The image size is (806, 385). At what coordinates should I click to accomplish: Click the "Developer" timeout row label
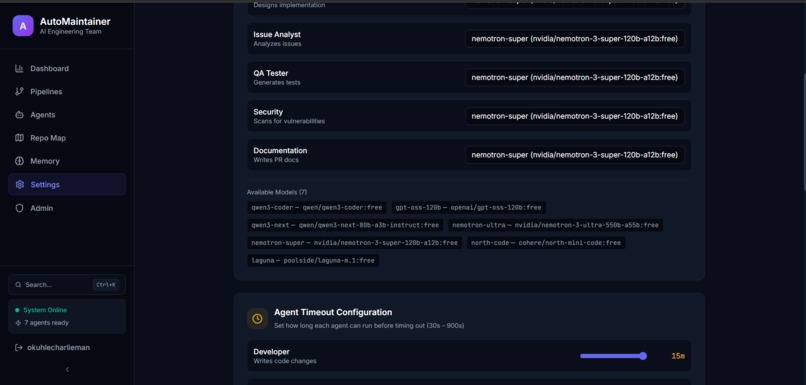pos(271,352)
